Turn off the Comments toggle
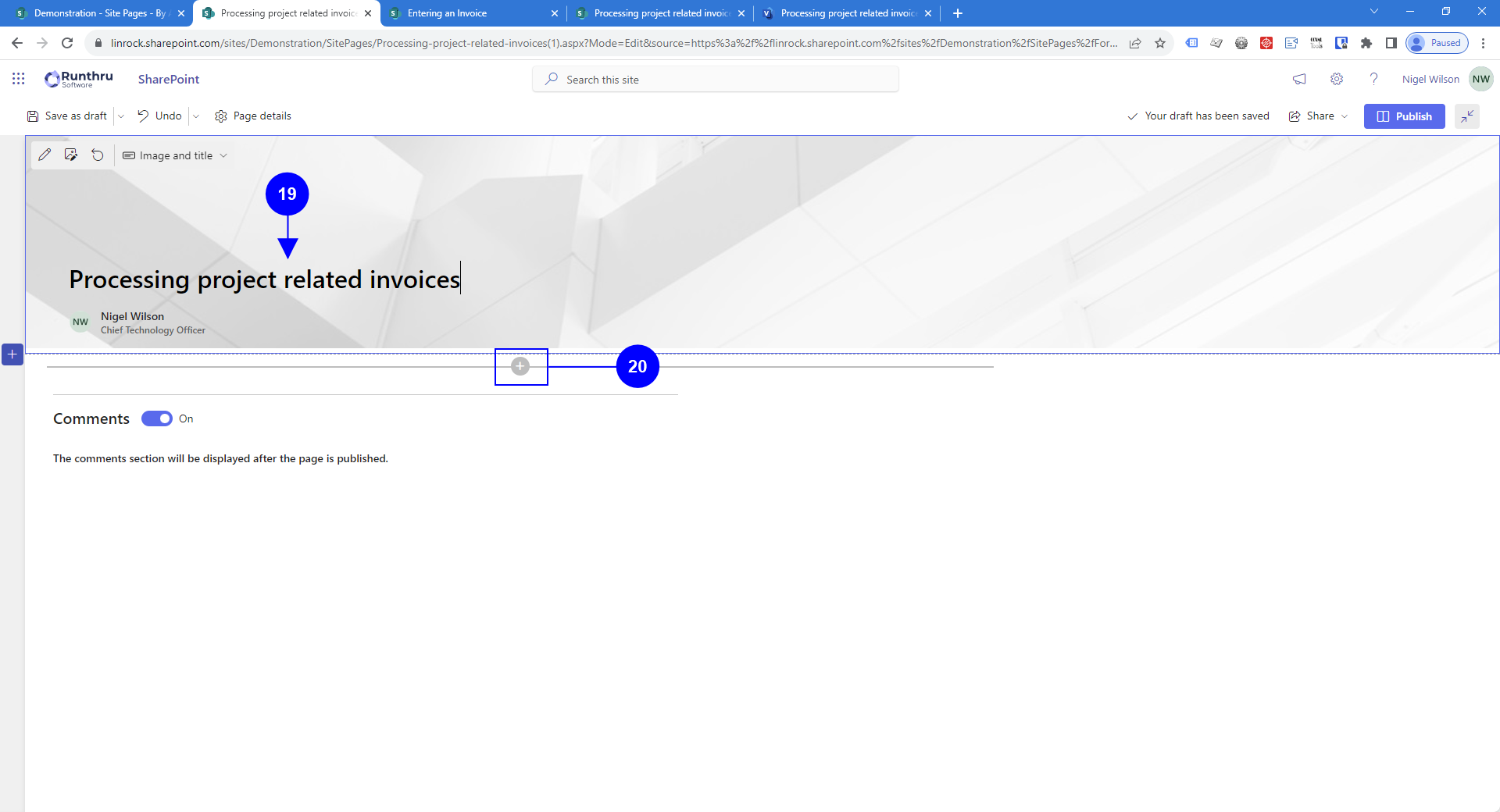 (x=157, y=418)
